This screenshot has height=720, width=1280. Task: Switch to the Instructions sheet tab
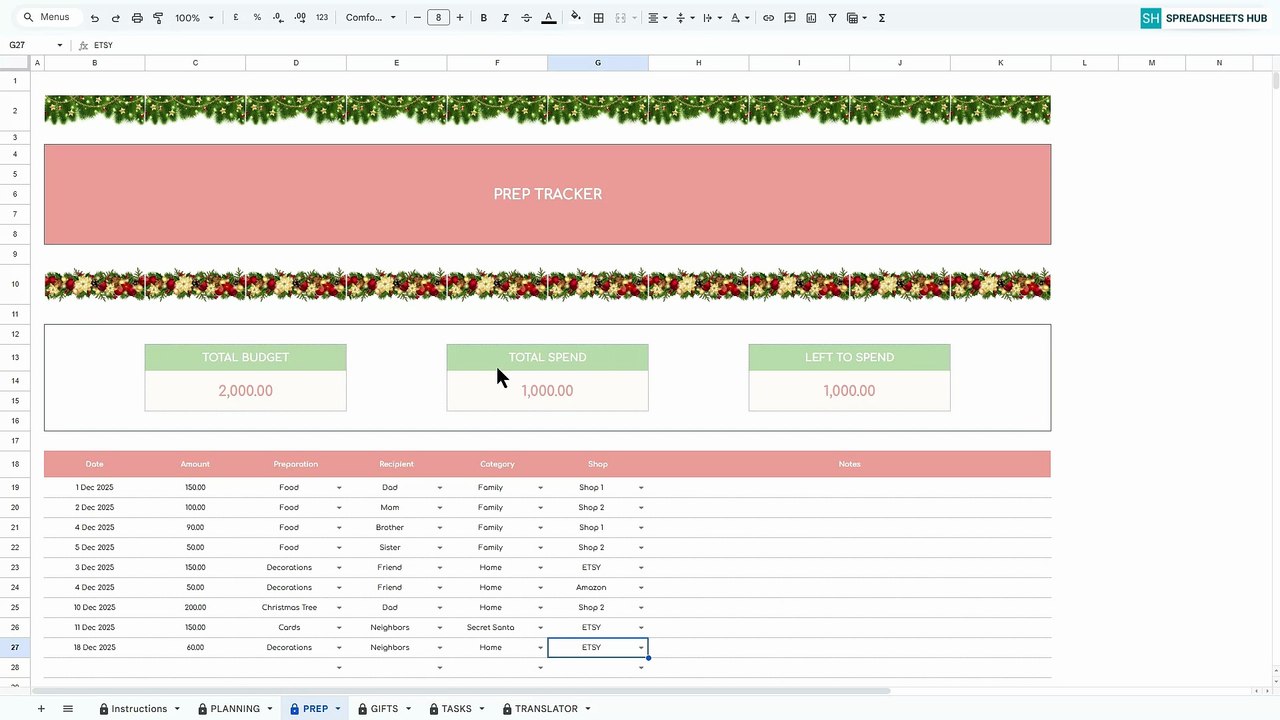139,709
